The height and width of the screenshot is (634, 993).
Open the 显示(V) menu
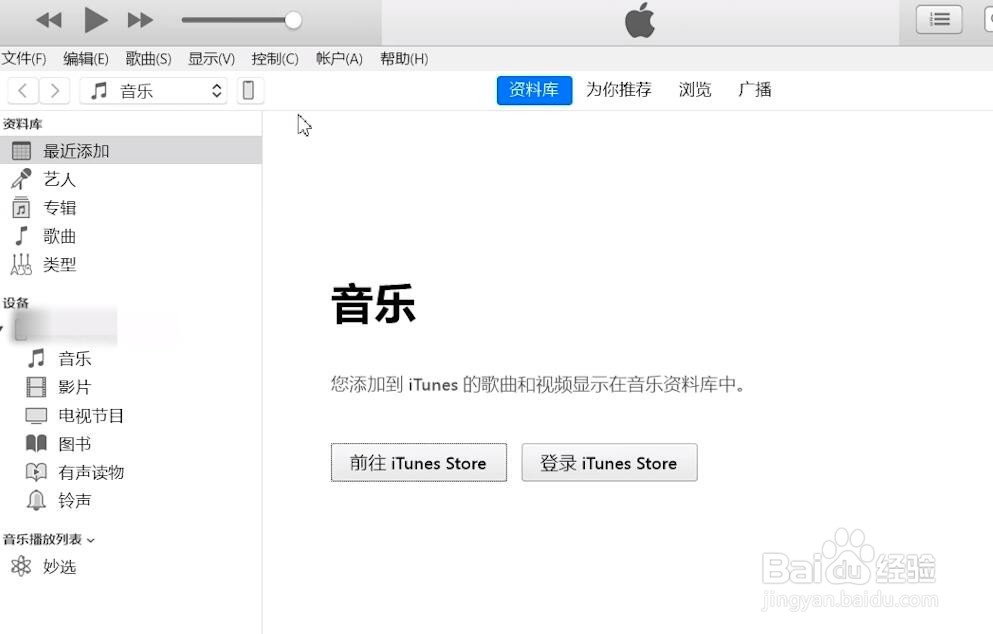tap(212, 59)
